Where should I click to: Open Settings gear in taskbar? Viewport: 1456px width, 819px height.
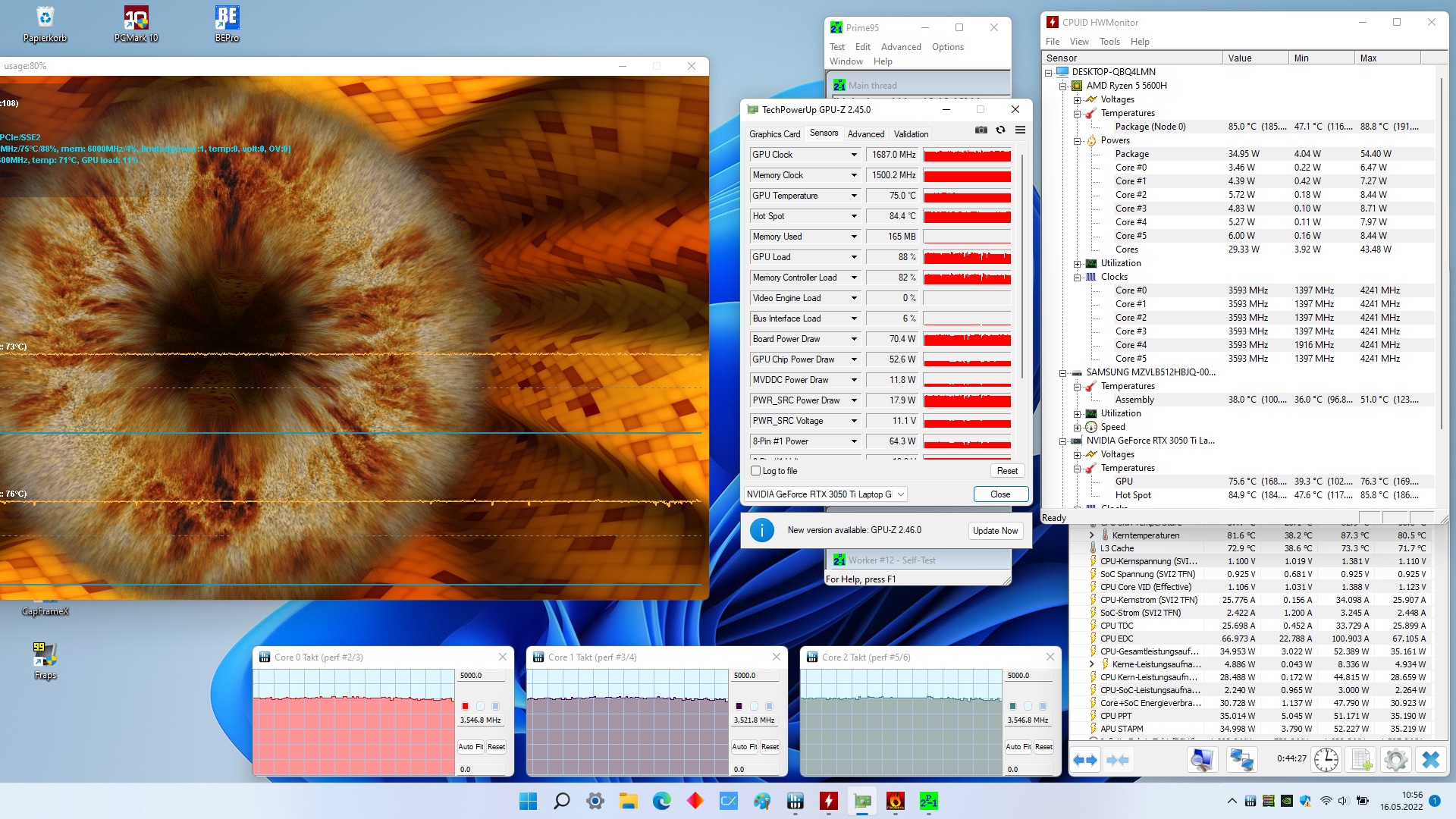click(x=595, y=801)
